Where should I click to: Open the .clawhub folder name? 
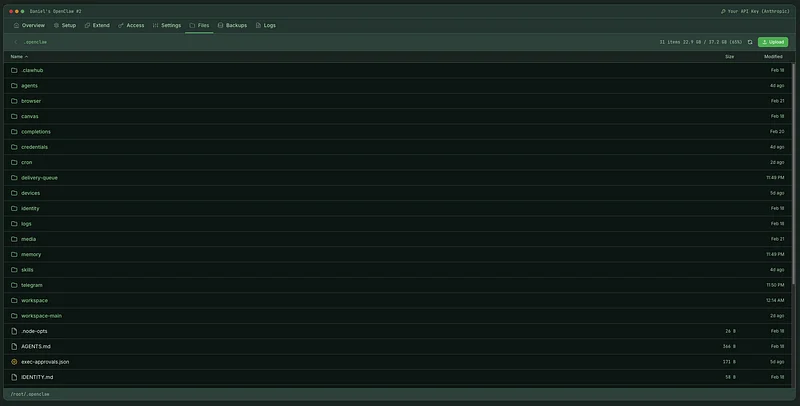pos(32,70)
